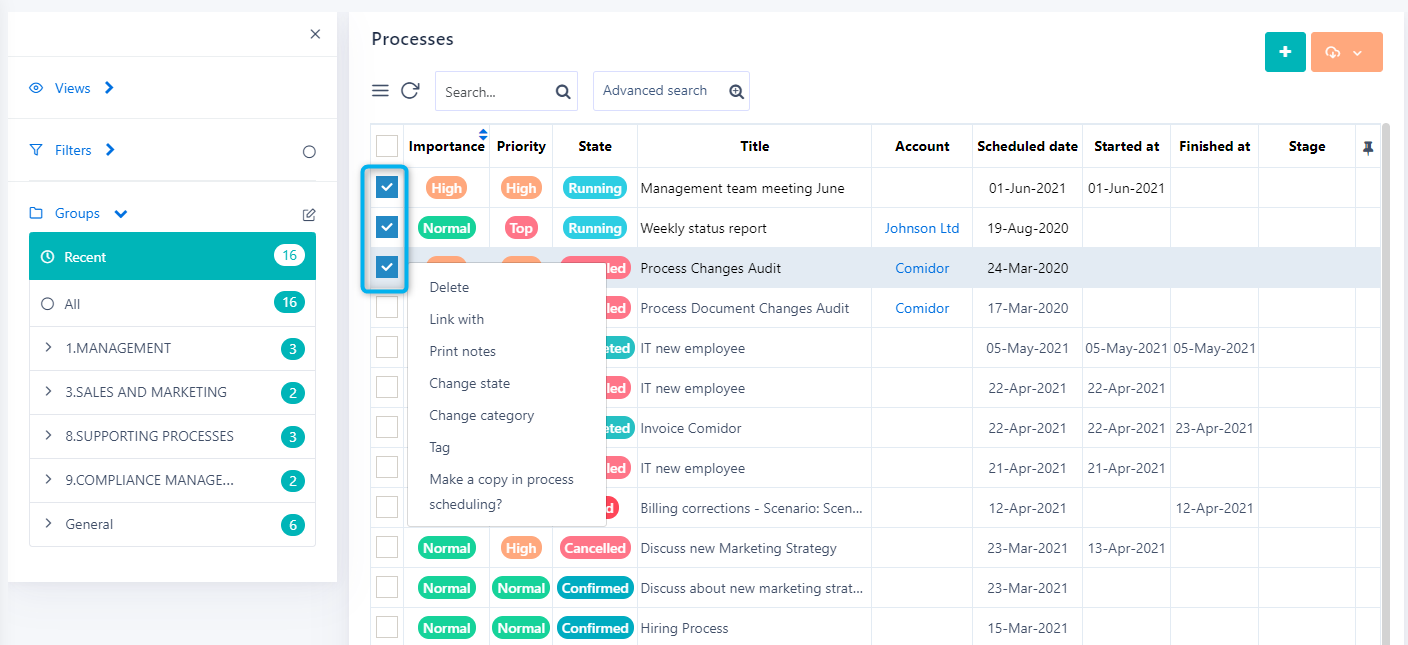Screen dimensions: 1408x645
Task: Select the Recent group
Action: coord(172,256)
